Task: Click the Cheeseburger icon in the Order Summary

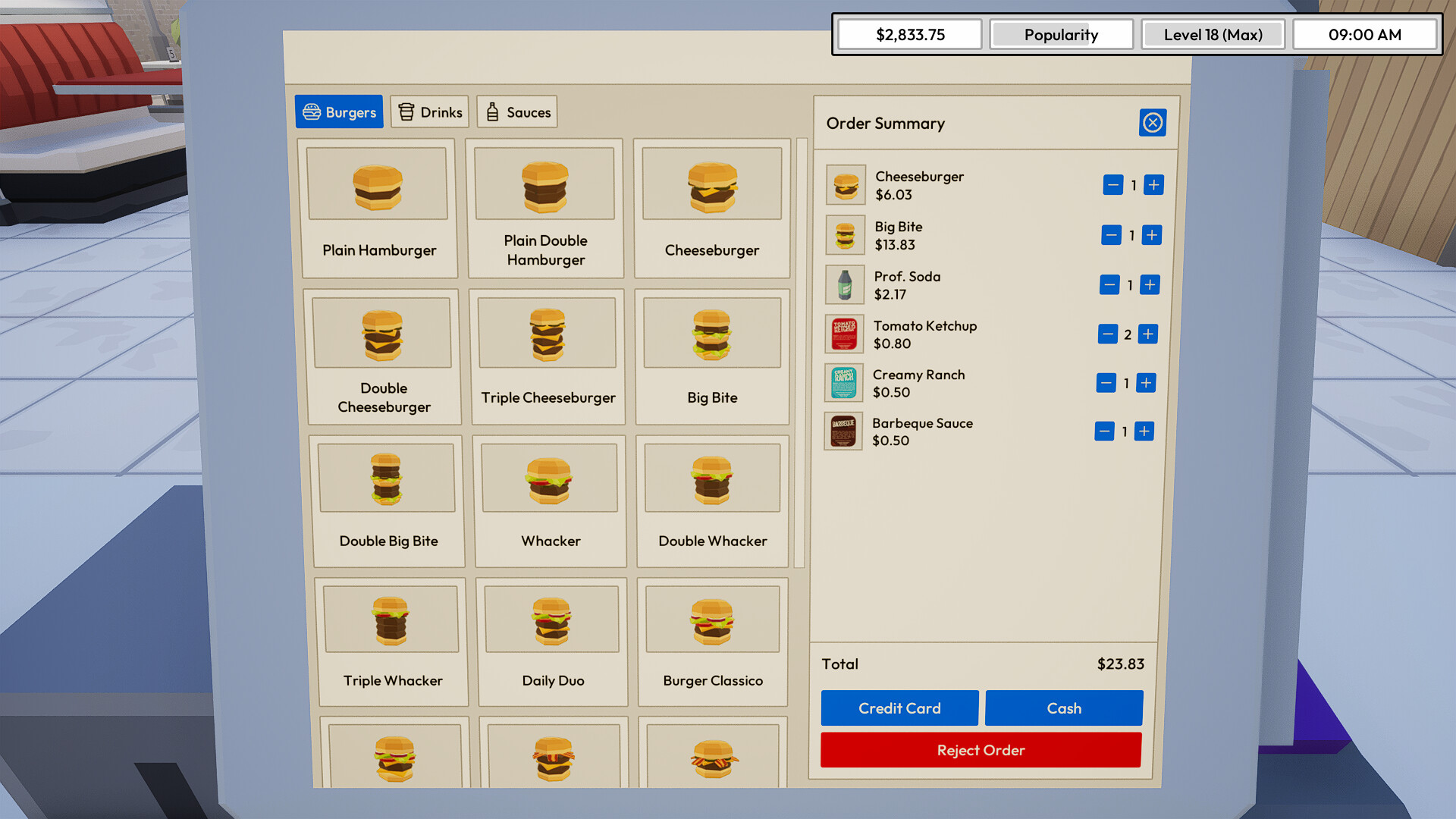Action: coord(846,184)
